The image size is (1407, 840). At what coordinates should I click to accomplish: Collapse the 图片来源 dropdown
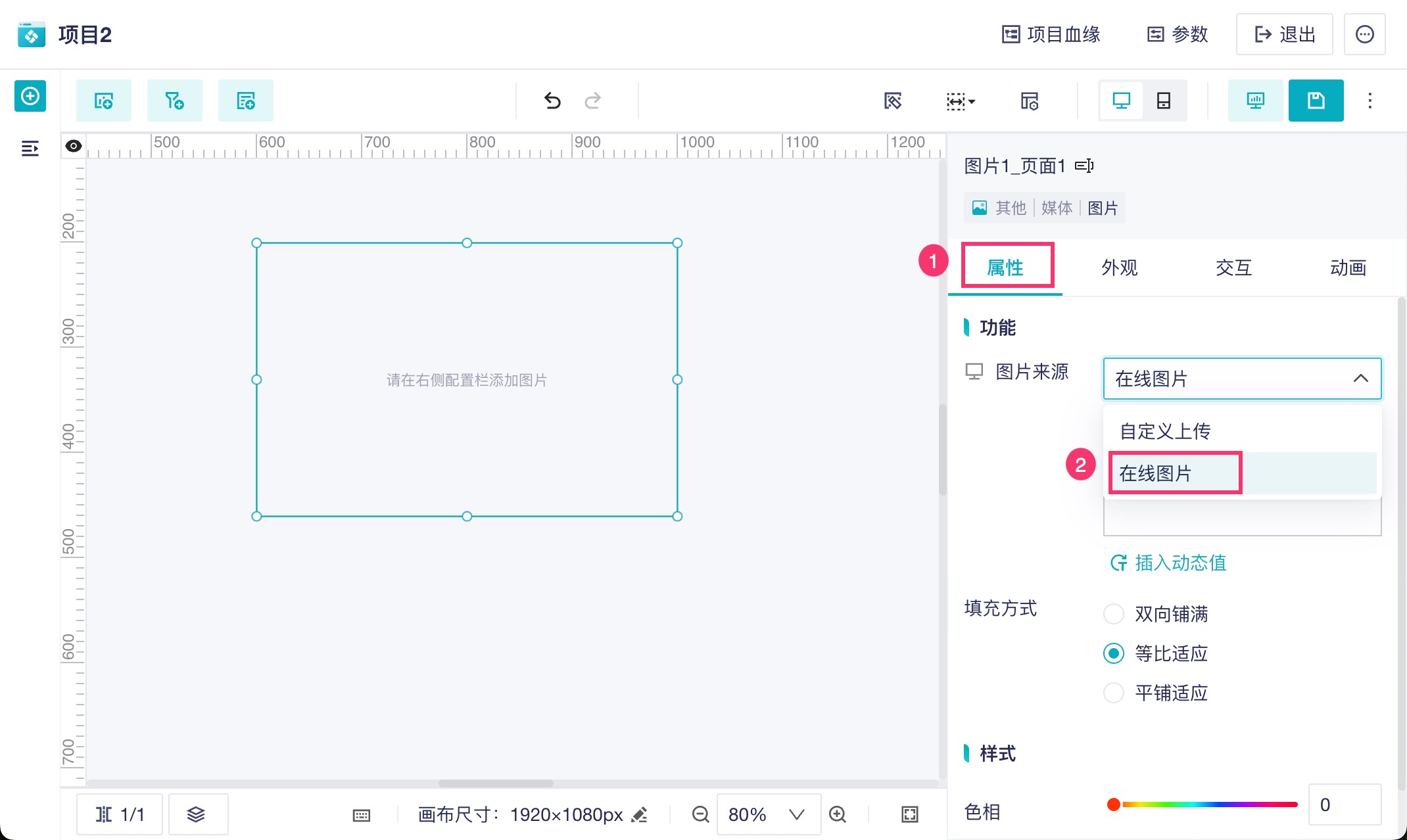point(1360,379)
